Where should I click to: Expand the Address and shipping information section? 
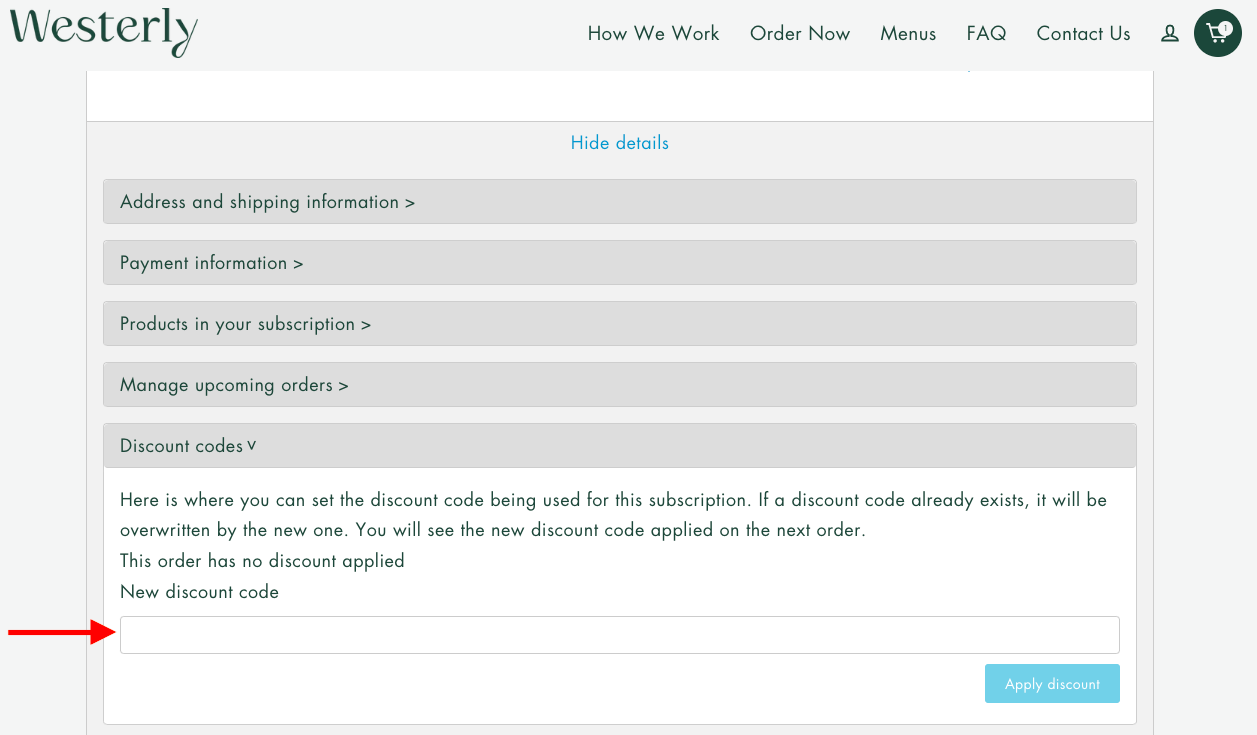click(x=619, y=201)
